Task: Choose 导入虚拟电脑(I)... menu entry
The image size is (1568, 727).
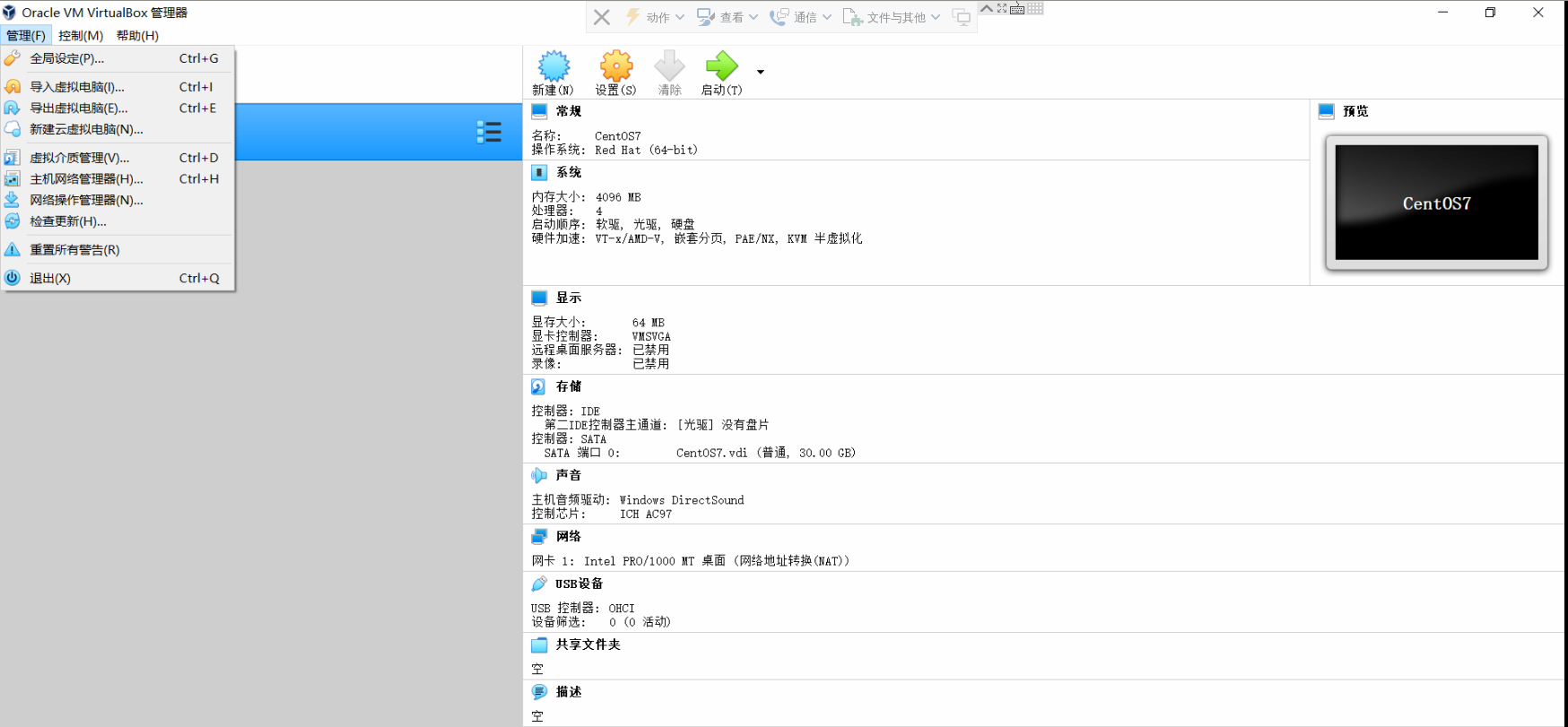Action: tap(118, 87)
